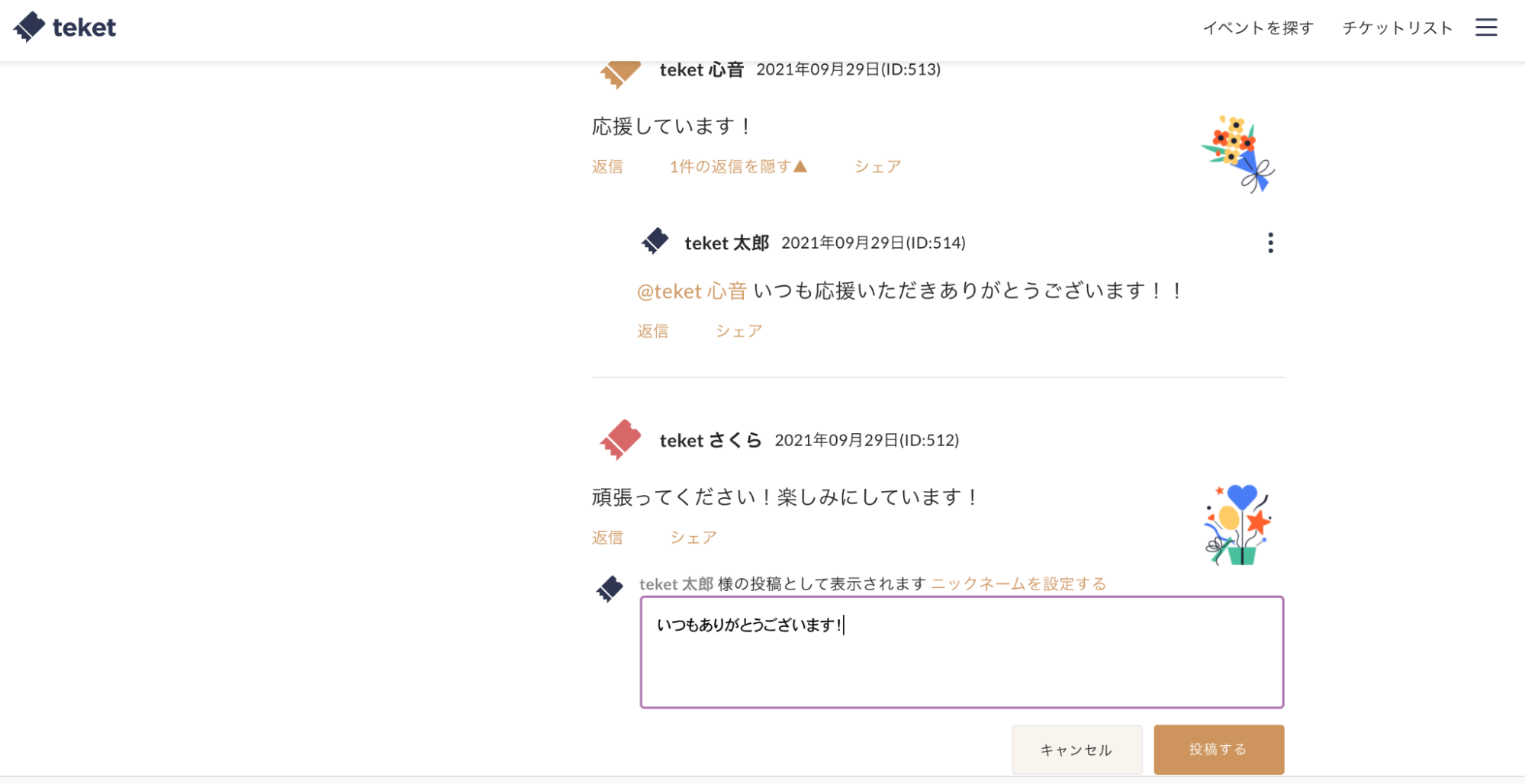
Task: Open the hamburger menu at top right
Action: tap(1486, 27)
